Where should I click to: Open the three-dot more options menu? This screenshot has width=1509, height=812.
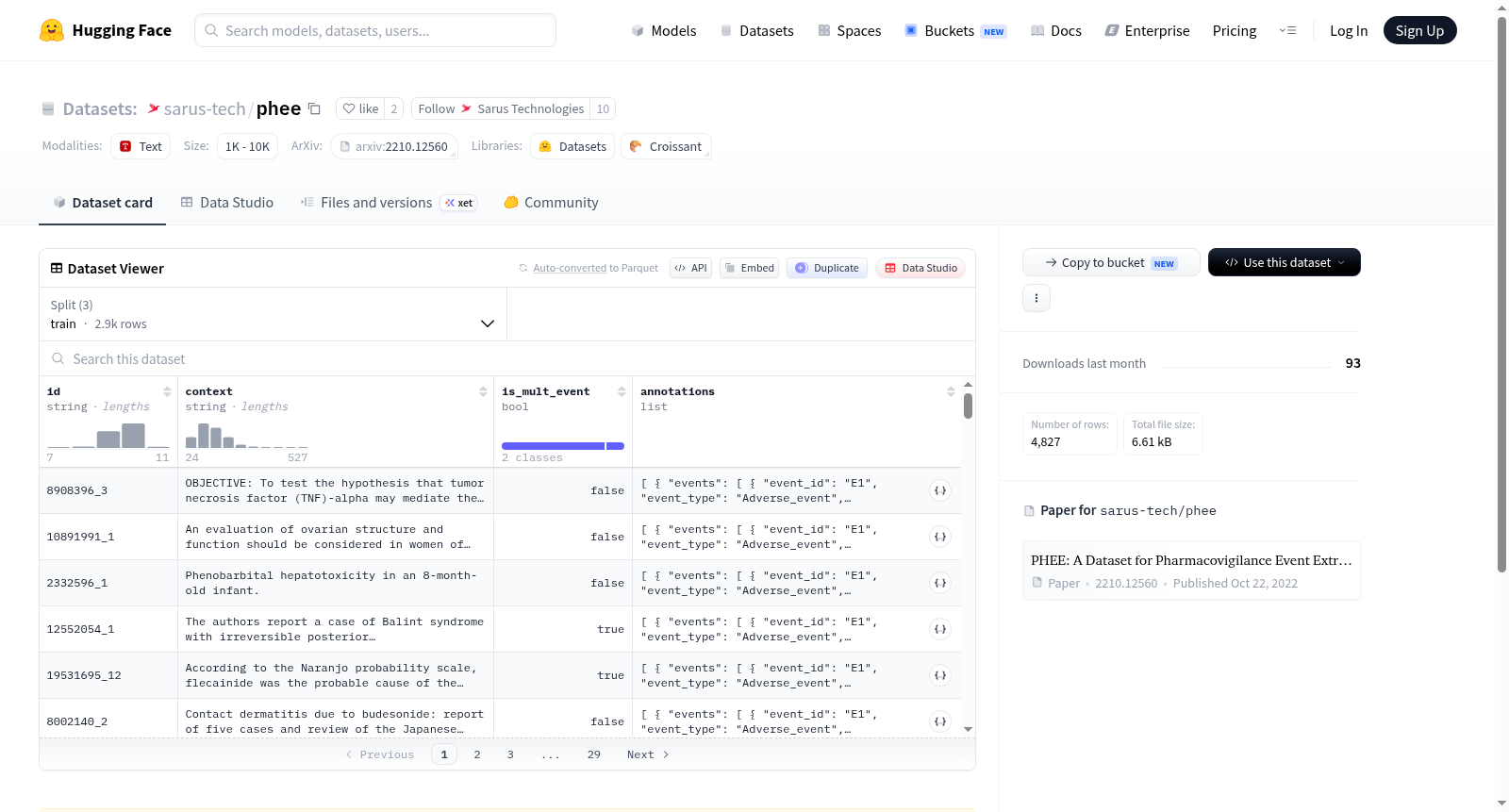pyautogui.click(x=1036, y=298)
